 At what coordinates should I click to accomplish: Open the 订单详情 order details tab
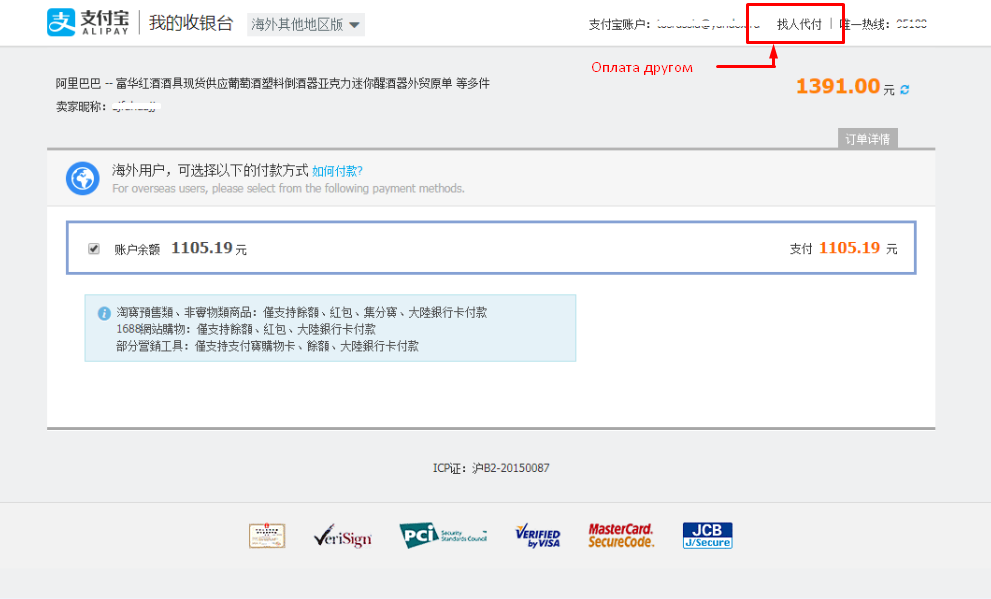tap(868, 139)
